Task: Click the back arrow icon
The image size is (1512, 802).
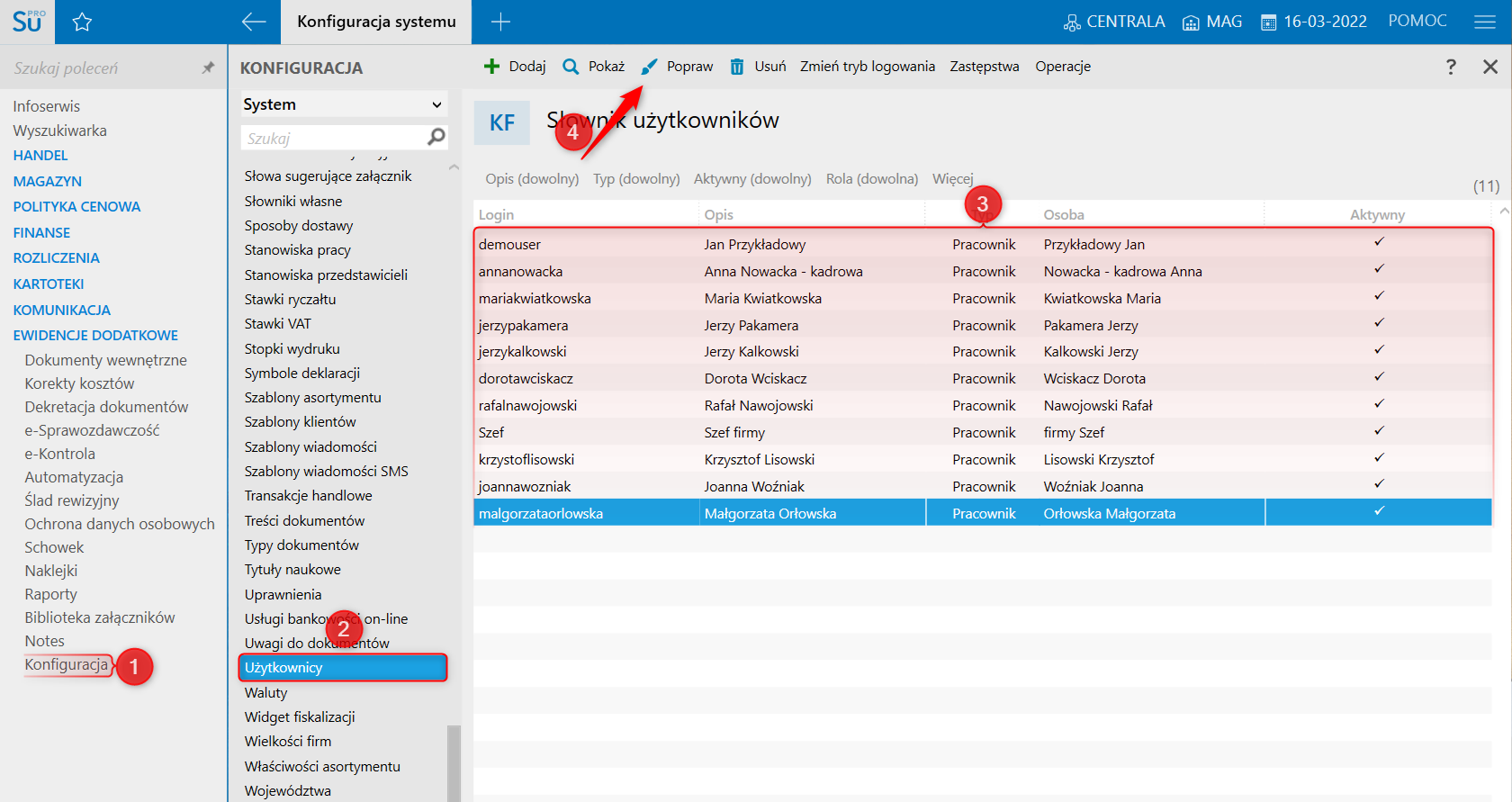Action: coord(254,23)
